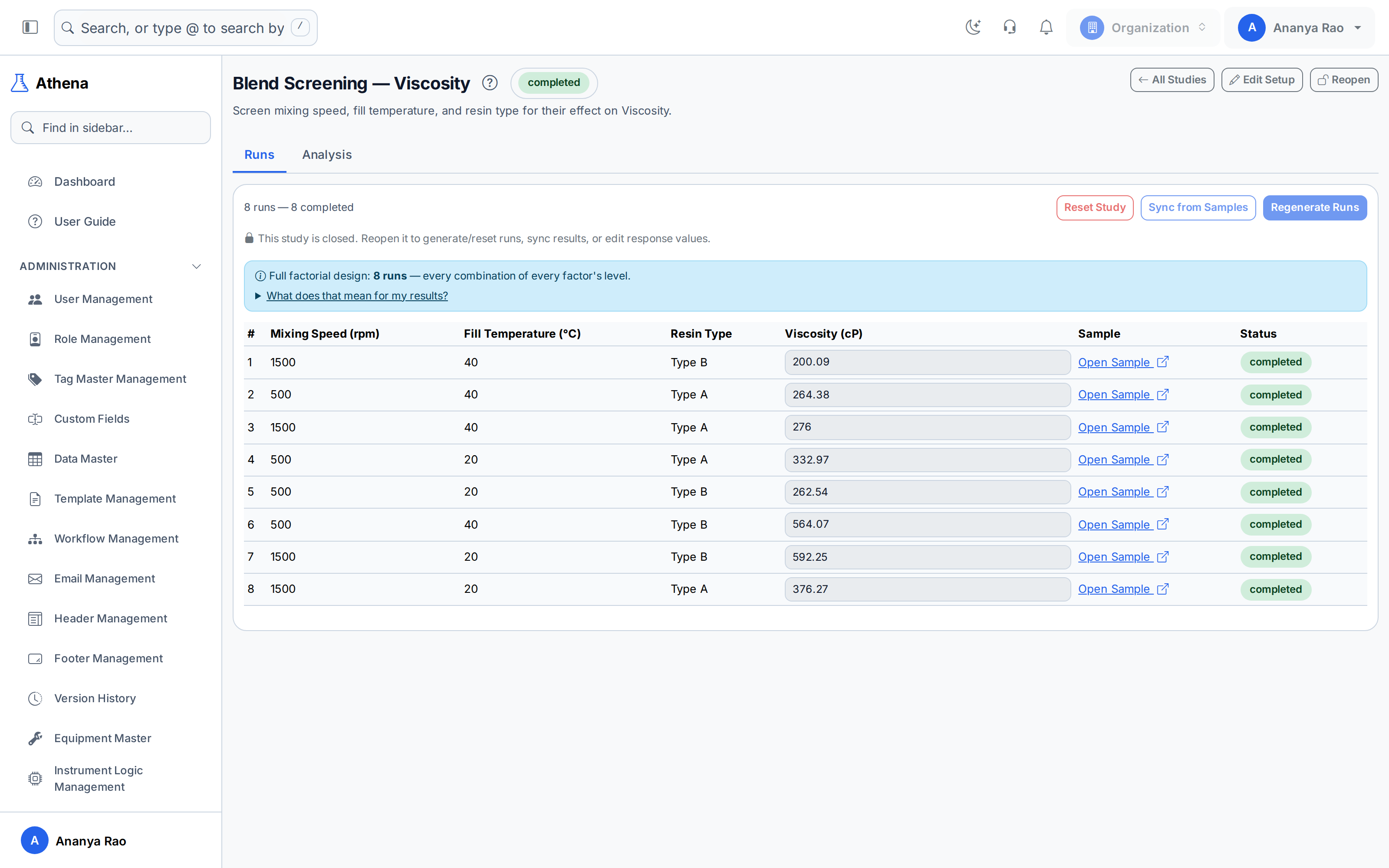Viewport: 1389px width, 868px height.
Task: Click the Find in sidebar field
Action: pos(110,128)
